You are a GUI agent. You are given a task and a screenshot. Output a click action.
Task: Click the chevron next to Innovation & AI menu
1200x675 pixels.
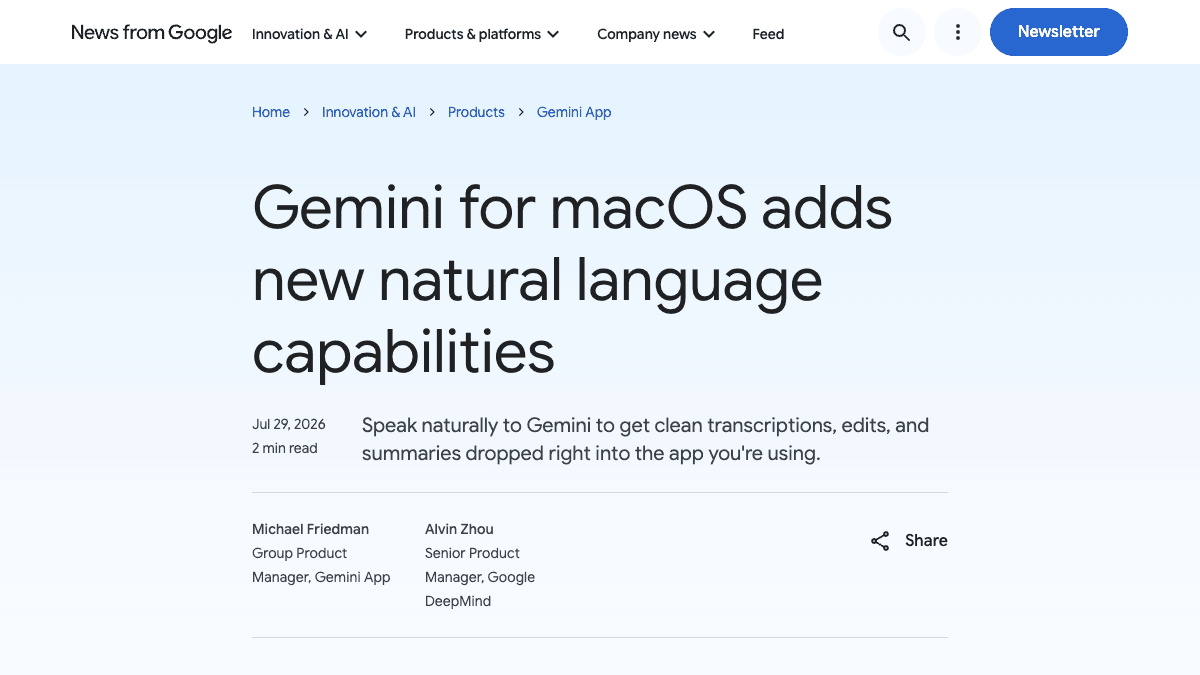coord(361,34)
